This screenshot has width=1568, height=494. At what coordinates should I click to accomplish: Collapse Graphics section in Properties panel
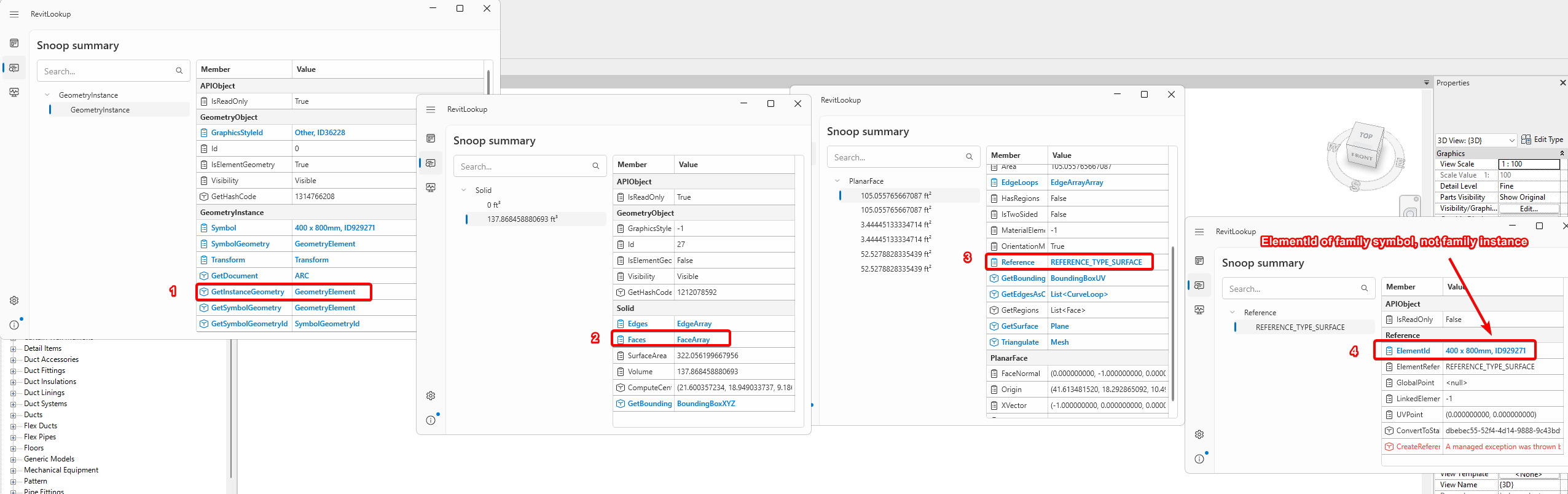(1562, 153)
